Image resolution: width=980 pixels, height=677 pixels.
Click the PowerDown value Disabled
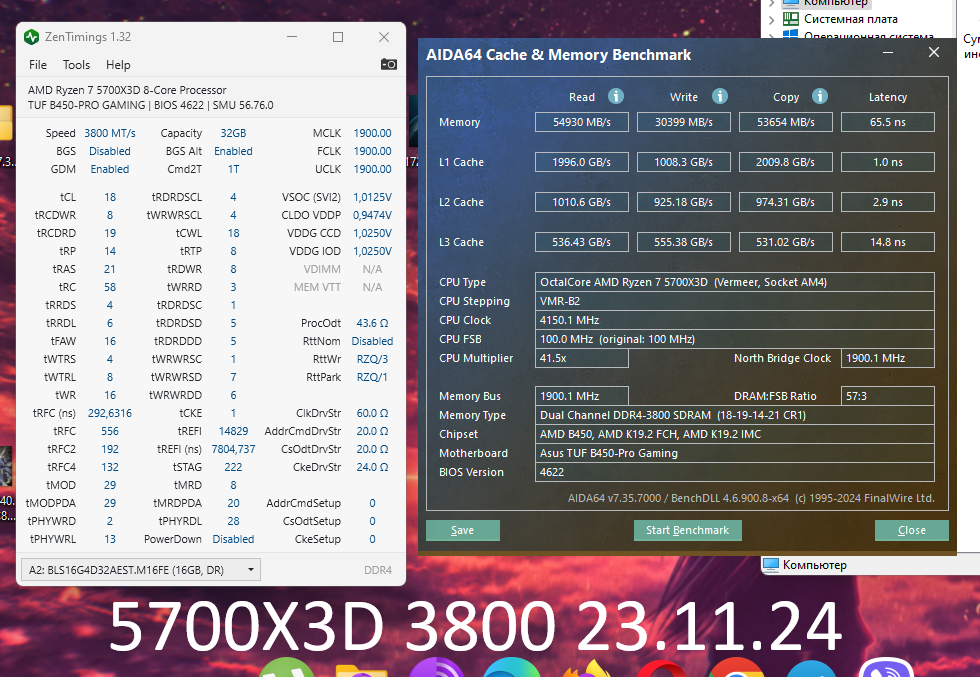click(x=233, y=539)
